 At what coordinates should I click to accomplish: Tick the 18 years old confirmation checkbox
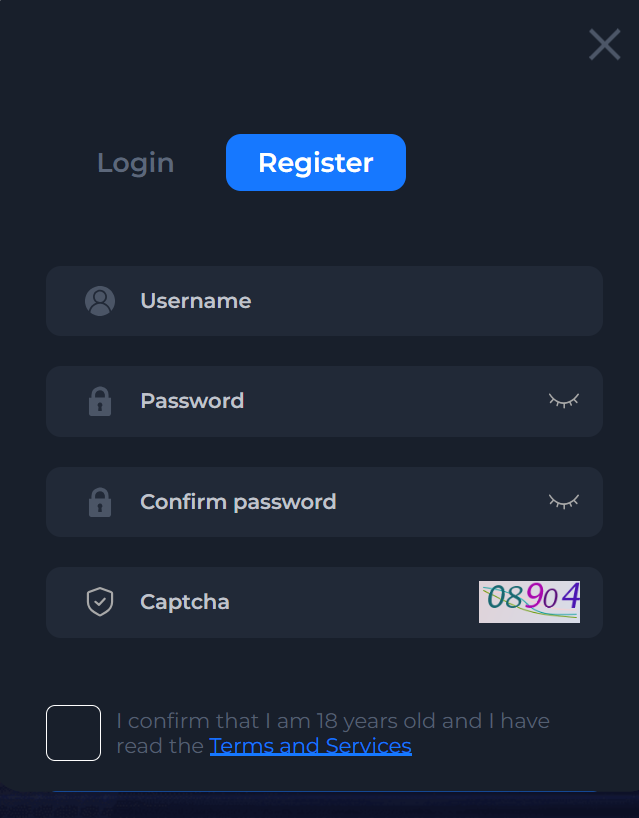coord(73,733)
